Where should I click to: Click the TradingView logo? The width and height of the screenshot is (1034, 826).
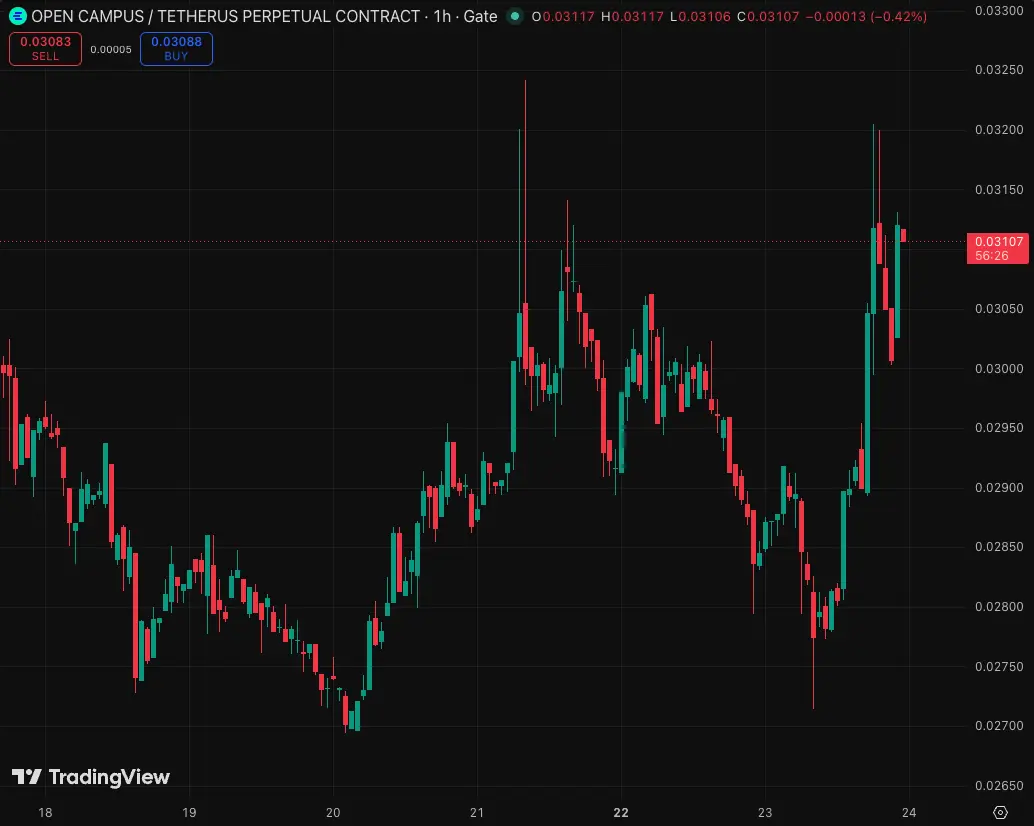point(91,777)
